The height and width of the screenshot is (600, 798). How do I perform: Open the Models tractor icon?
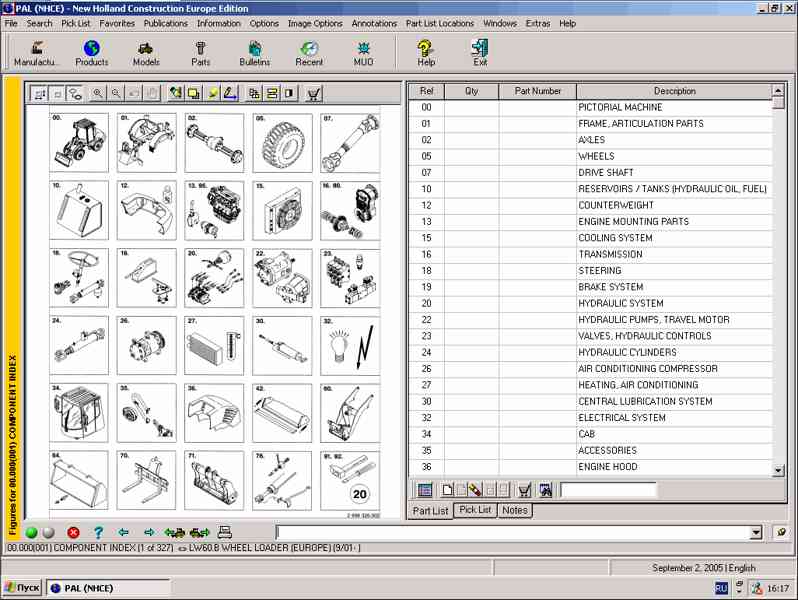pyautogui.click(x=146, y=53)
